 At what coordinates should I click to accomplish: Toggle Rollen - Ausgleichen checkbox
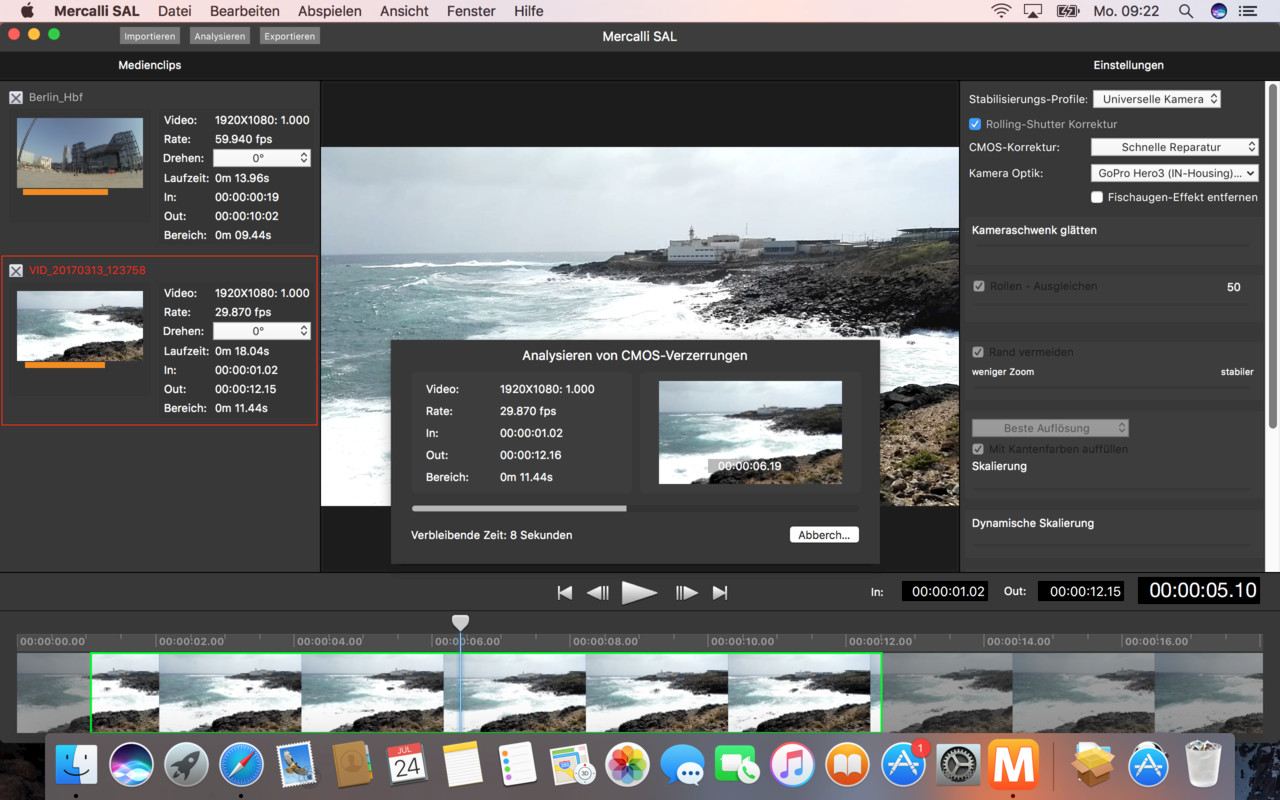979,286
